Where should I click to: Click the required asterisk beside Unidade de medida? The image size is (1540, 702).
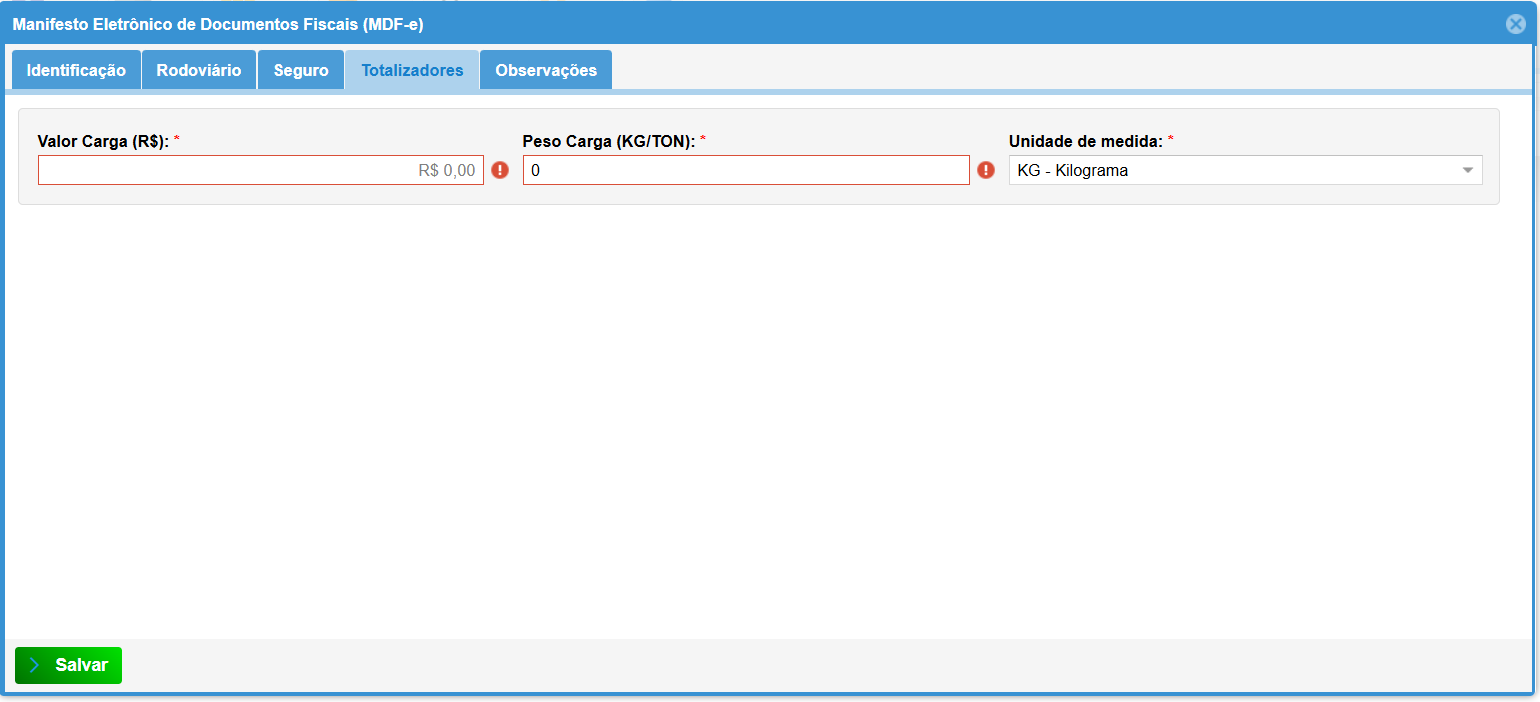[x=1171, y=141]
